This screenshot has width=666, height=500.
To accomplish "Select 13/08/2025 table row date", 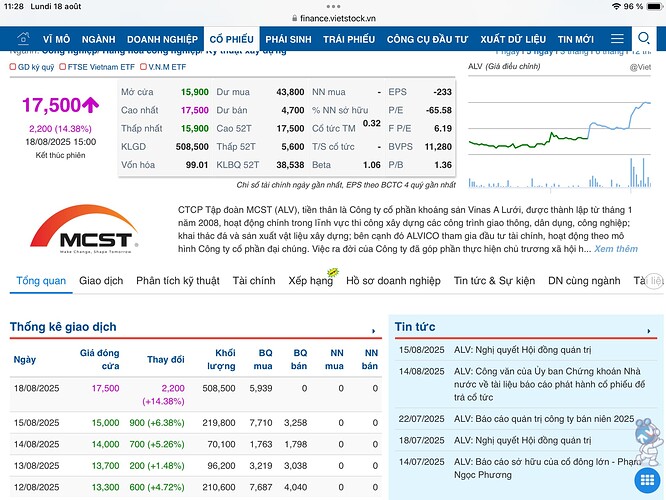I will coord(37,466).
